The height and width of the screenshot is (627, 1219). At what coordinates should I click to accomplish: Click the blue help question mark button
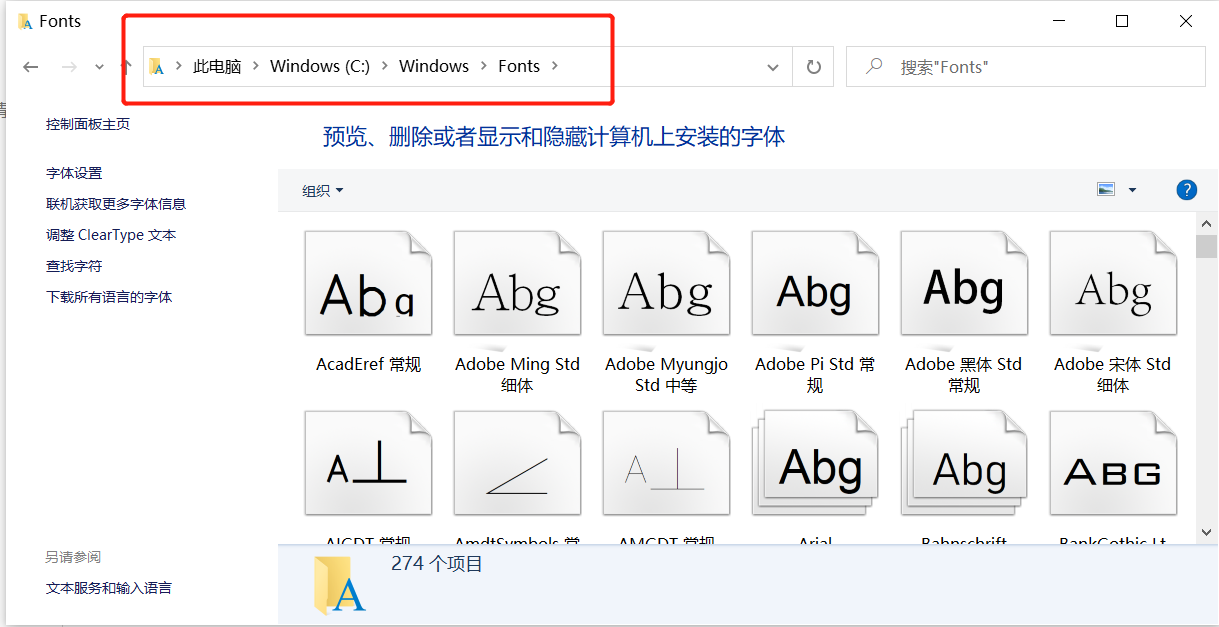(1186, 189)
